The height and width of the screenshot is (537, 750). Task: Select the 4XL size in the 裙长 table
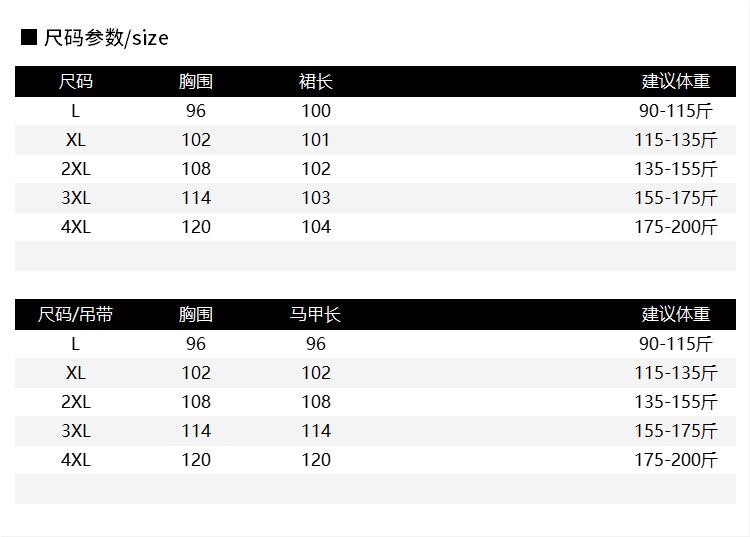pyautogui.click(x=76, y=227)
